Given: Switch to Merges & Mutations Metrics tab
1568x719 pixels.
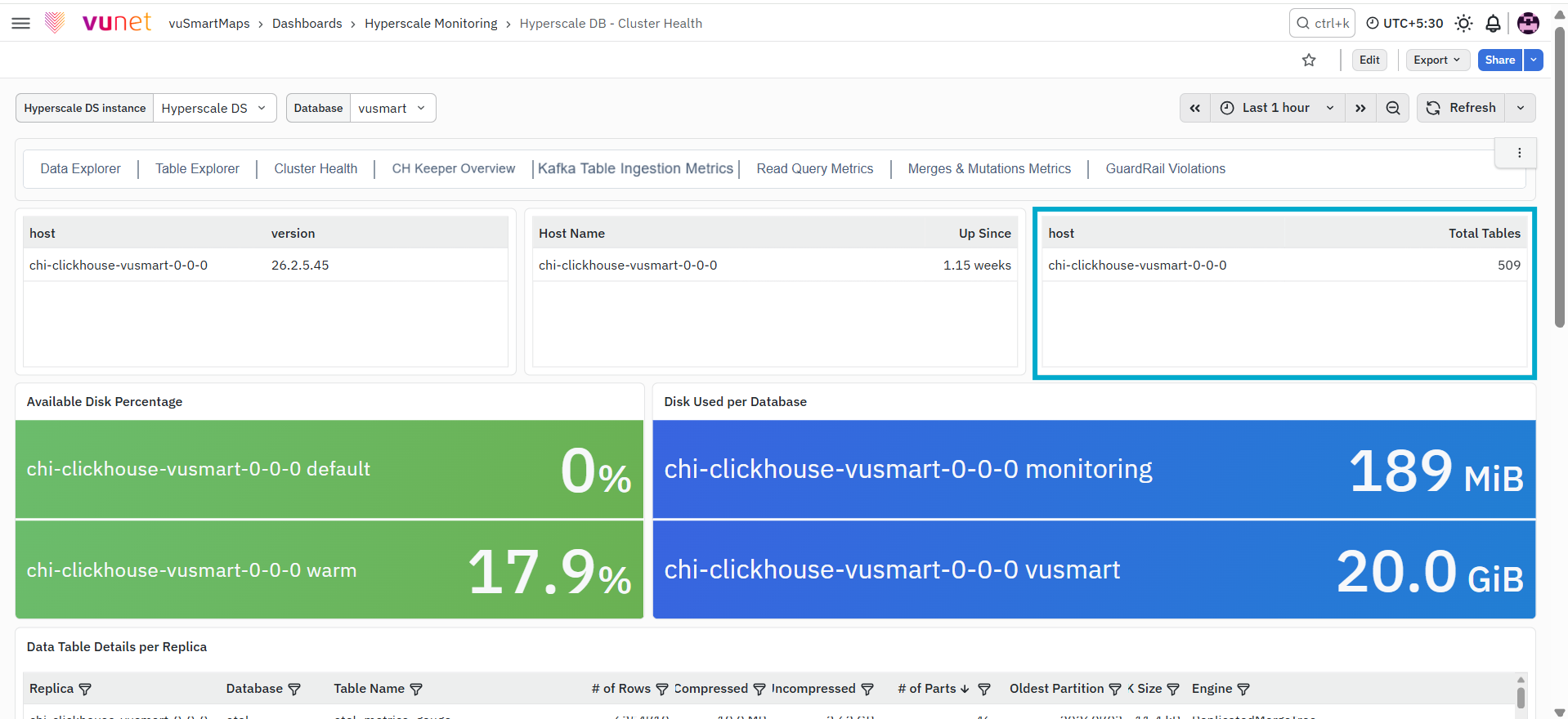Looking at the screenshot, I should pos(989,168).
